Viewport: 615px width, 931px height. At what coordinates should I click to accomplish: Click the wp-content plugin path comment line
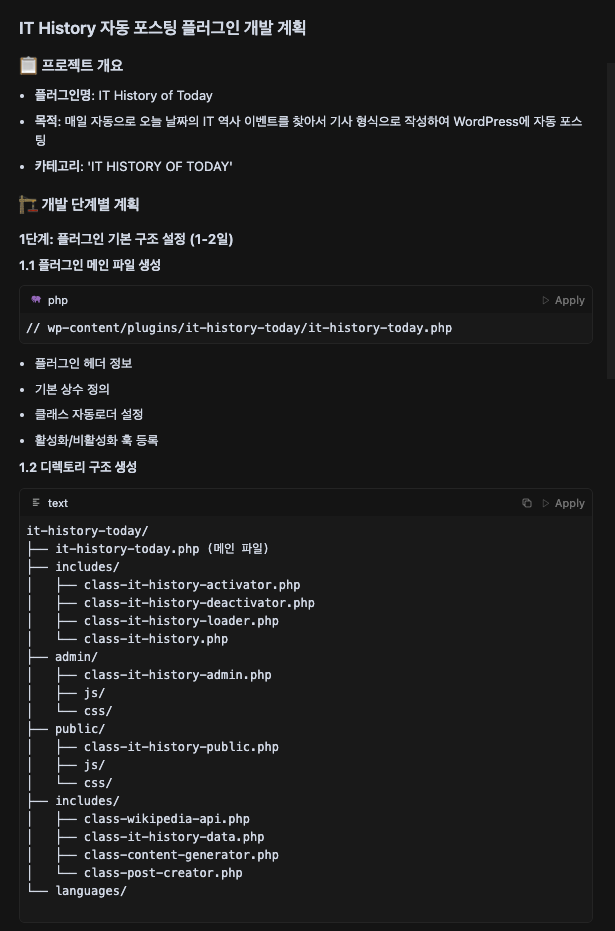coord(239,328)
